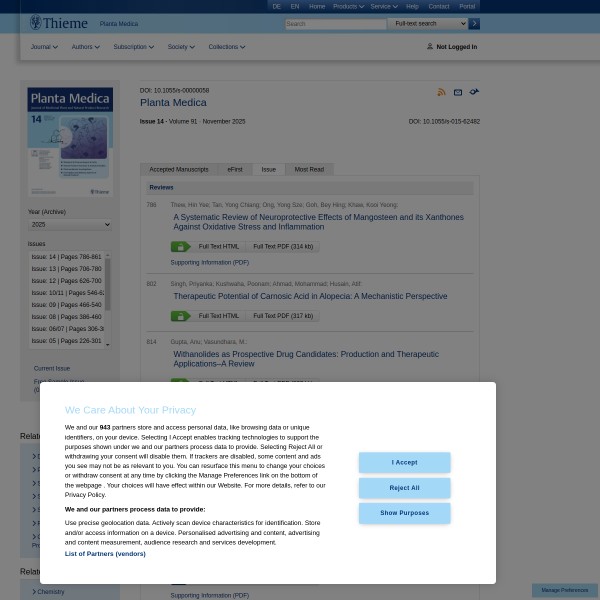Click the Planta Medica cover thumbnail
Screen dimensions: 600x600
[70, 141]
